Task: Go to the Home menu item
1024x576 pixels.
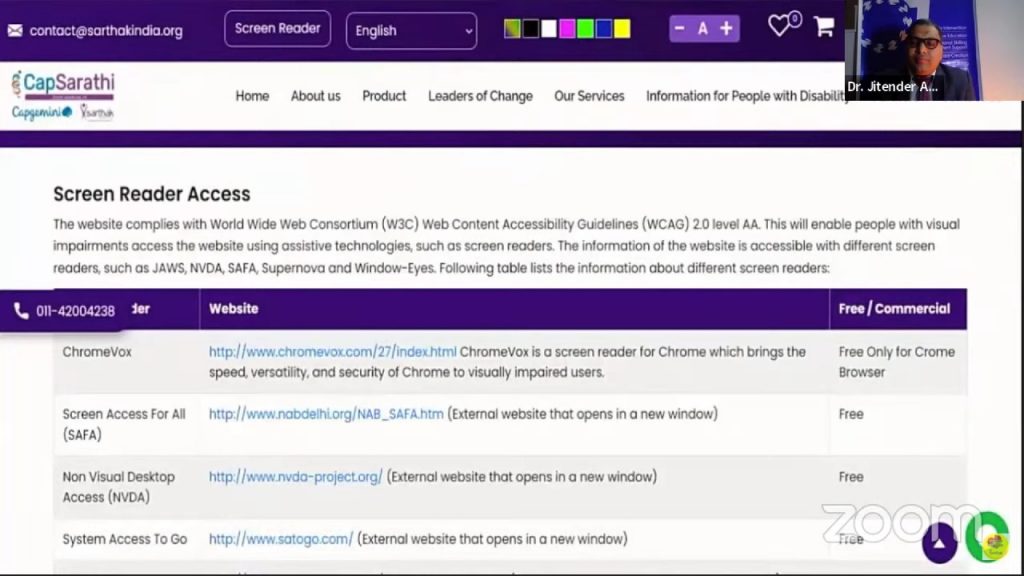Action: 252,96
